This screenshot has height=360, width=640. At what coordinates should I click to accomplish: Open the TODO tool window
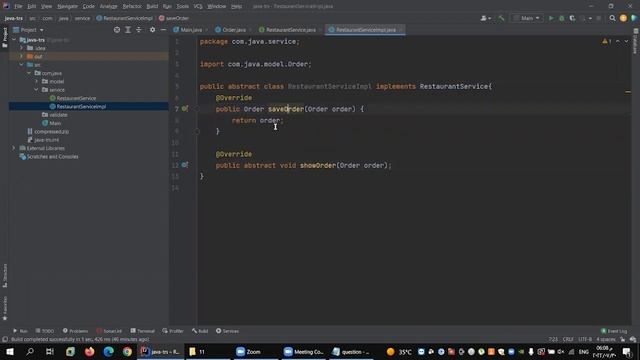(45, 331)
